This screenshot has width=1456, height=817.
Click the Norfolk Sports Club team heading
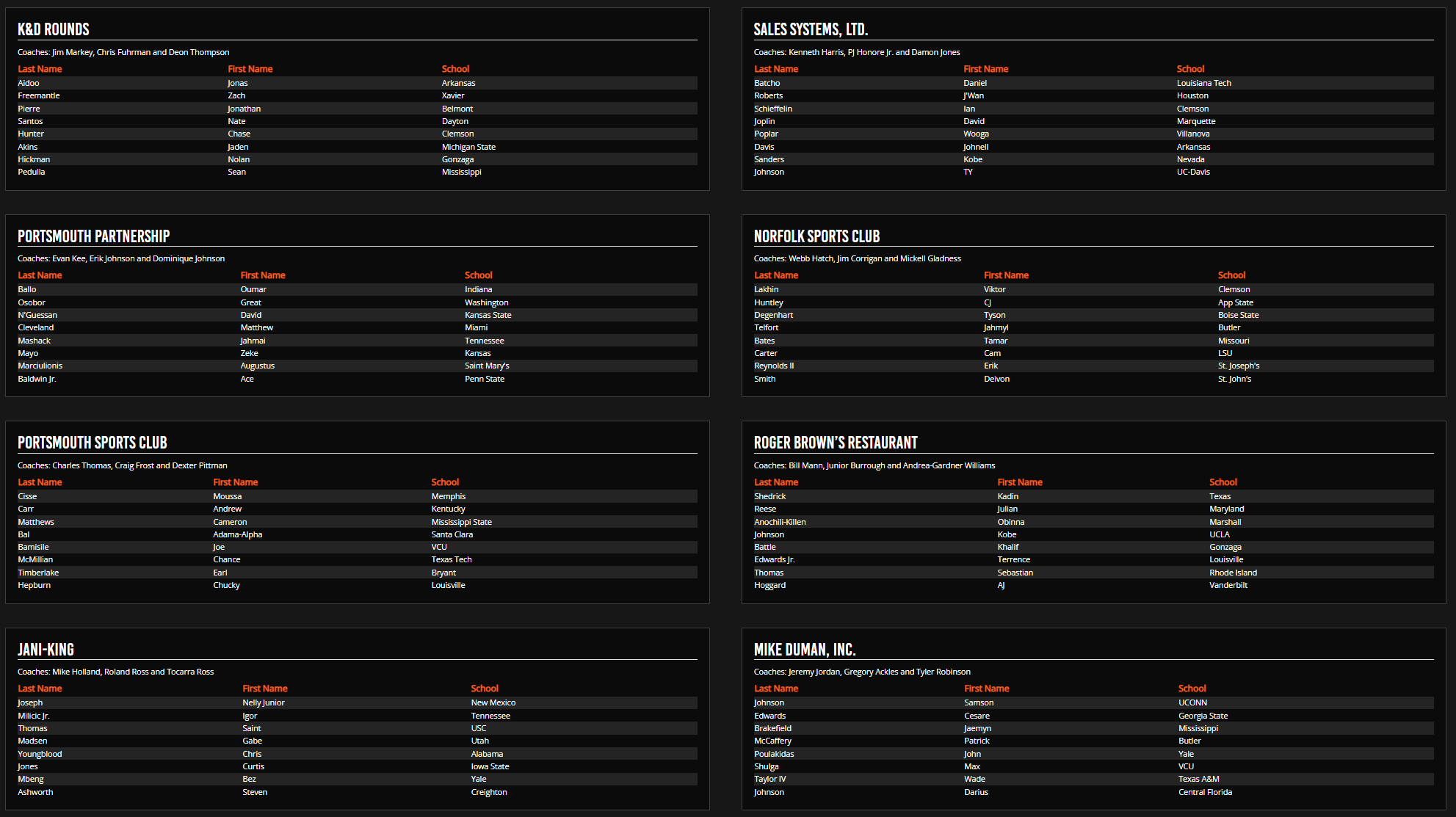point(816,236)
